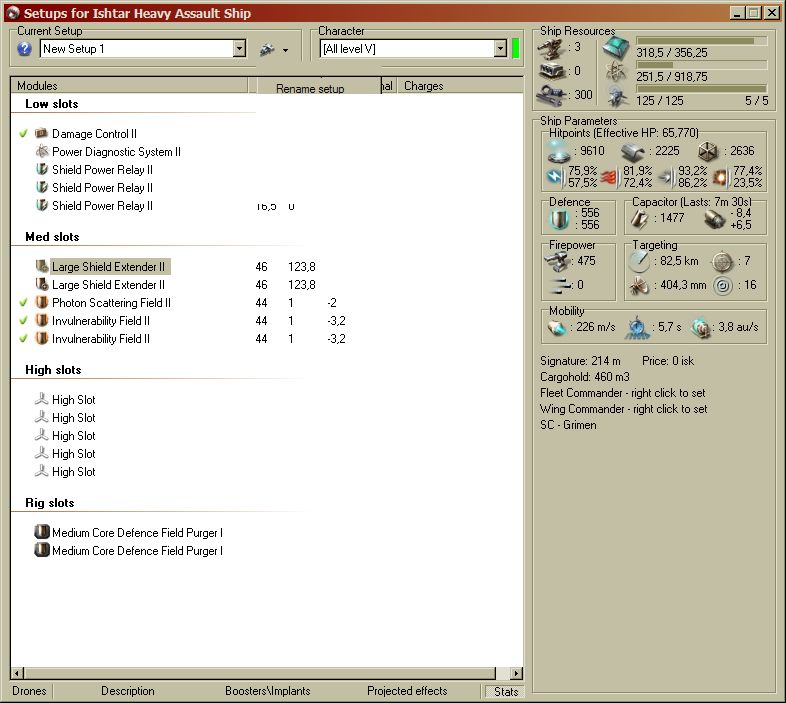Click the scan resolution icon

pos(640,285)
